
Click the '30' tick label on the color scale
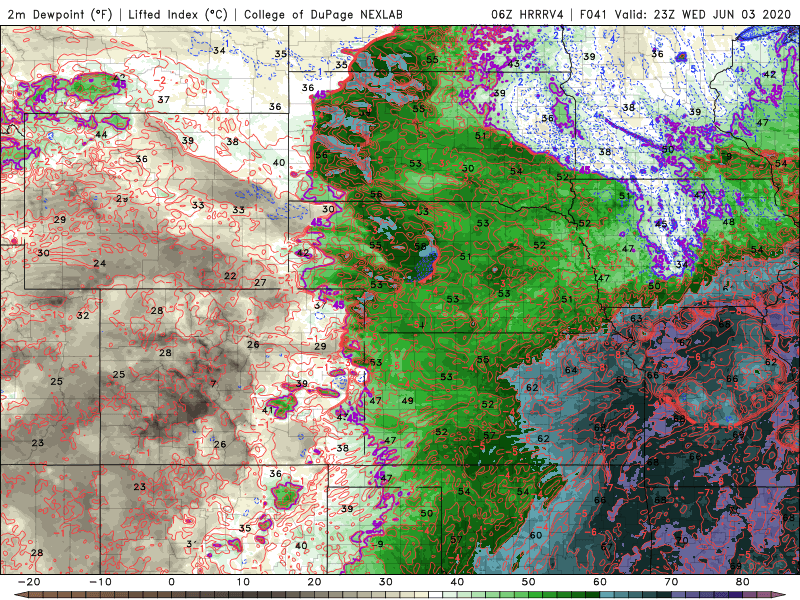click(386, 582)
